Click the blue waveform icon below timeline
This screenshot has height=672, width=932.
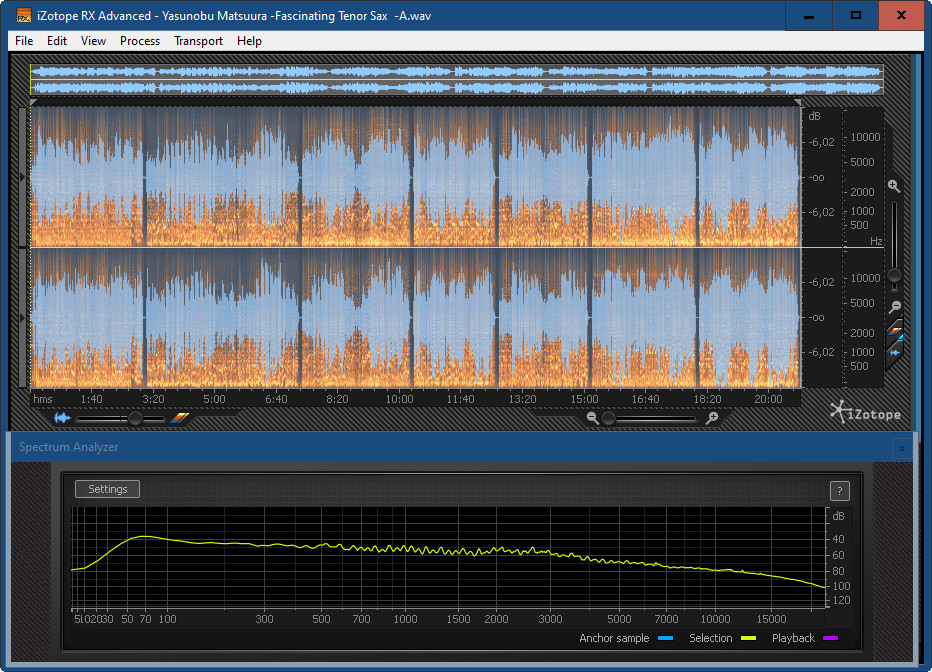tap(62, 419)
